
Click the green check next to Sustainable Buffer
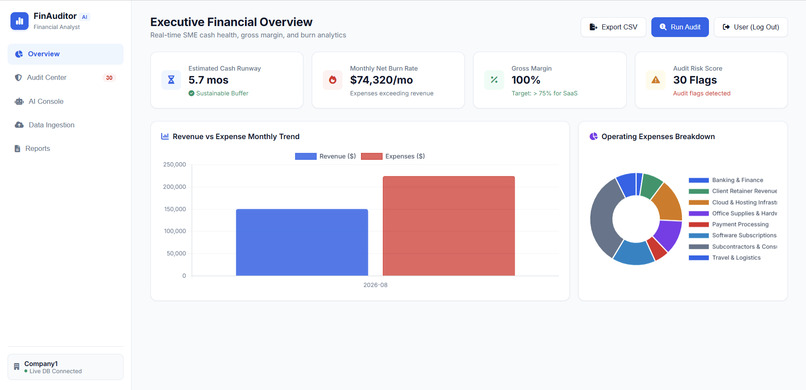point(191,94)
